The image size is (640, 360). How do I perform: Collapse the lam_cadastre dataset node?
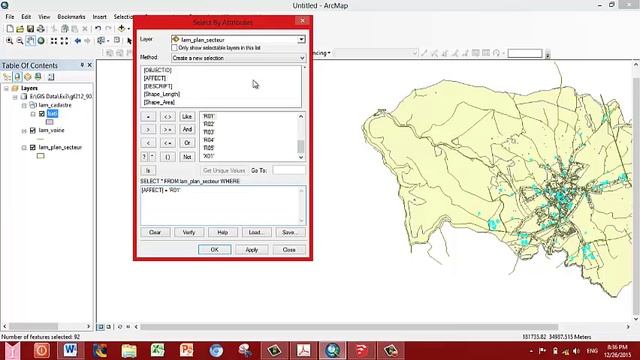(x=24, y=105)
